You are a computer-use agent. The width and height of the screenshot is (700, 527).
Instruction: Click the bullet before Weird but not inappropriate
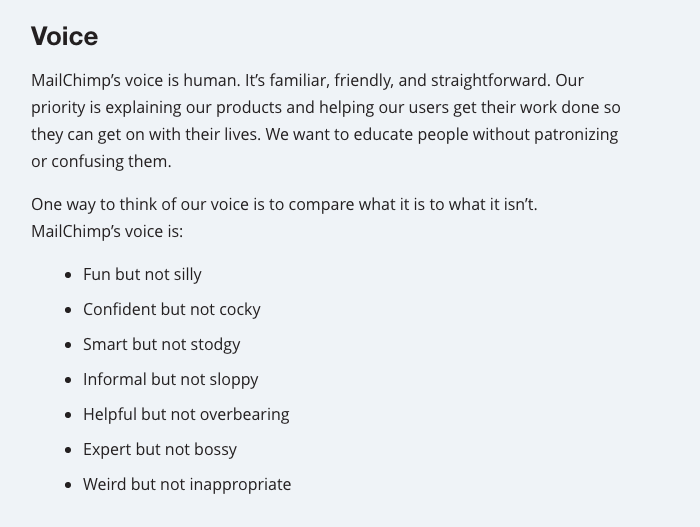[x=68, y=485]
